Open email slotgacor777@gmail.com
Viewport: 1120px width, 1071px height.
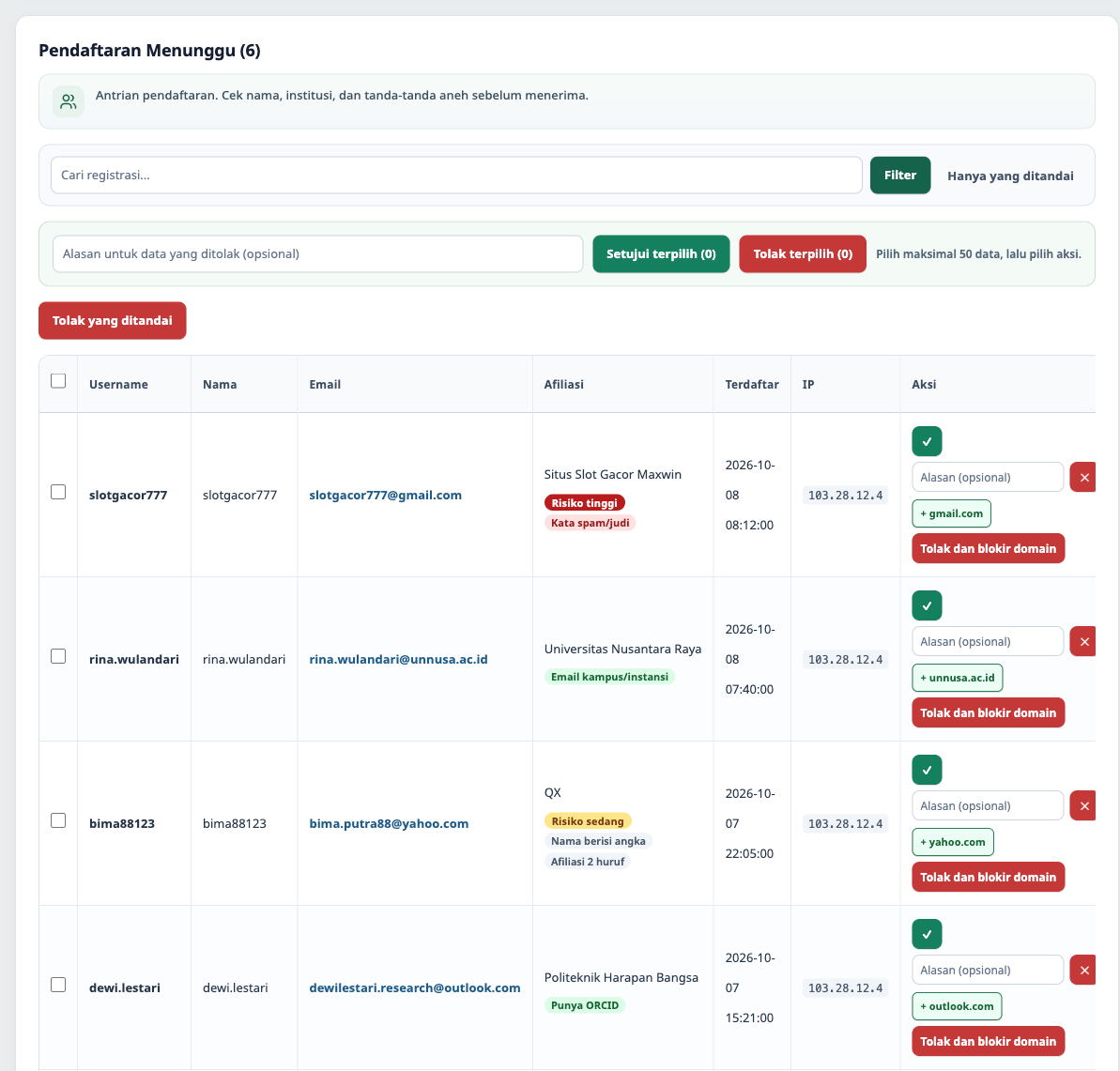tap(385, 495)
